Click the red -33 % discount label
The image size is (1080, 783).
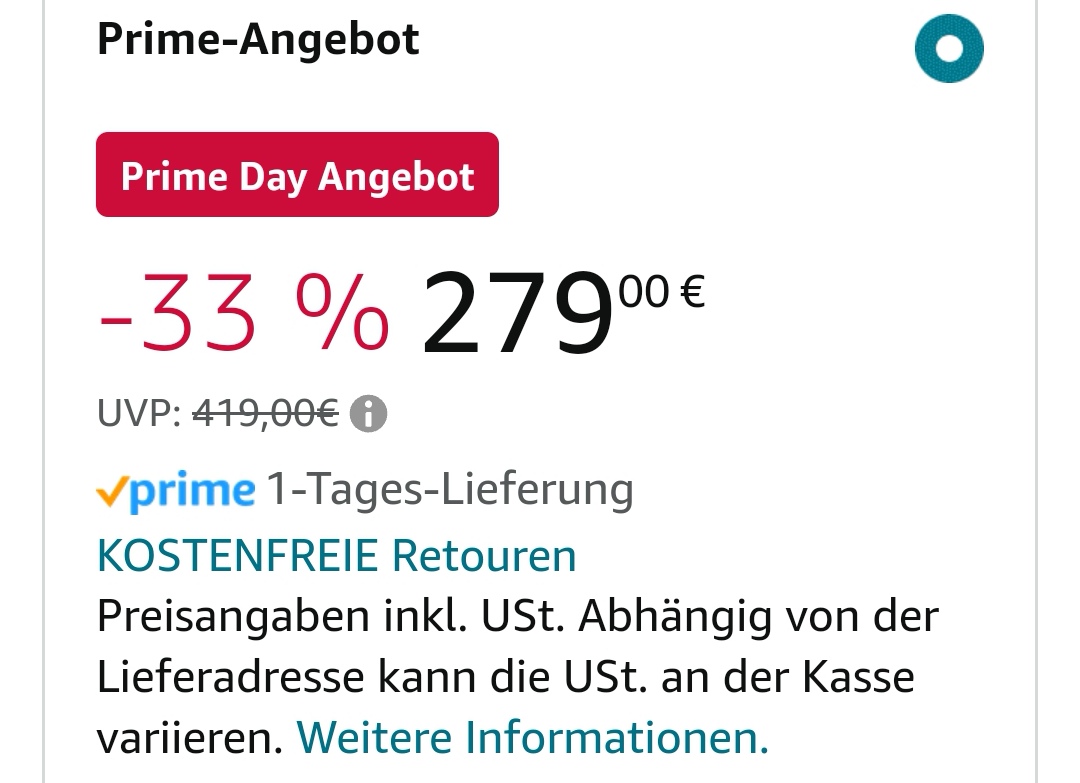[244, 313]
